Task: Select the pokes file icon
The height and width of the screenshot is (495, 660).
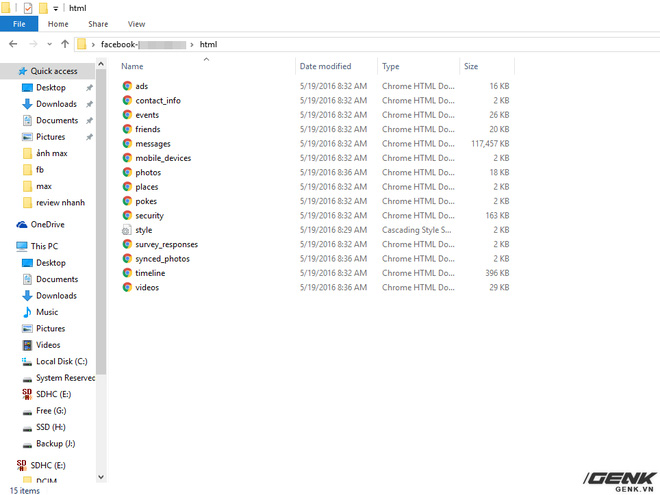Action: (127, 201)
